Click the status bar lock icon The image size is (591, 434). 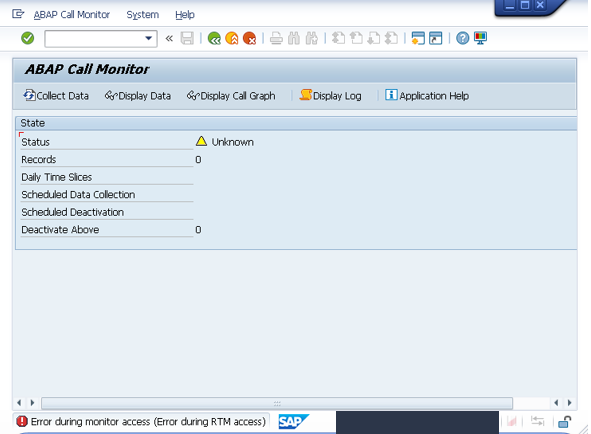coord(565,422)
